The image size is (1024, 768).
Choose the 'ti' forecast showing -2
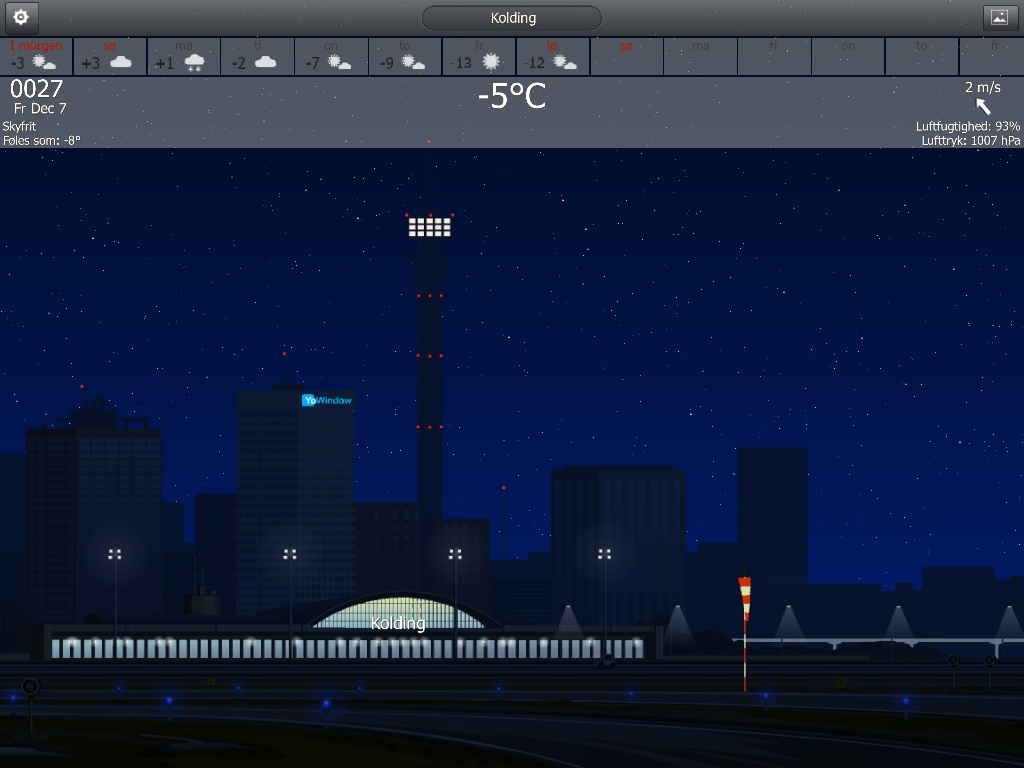coord(257,56)
